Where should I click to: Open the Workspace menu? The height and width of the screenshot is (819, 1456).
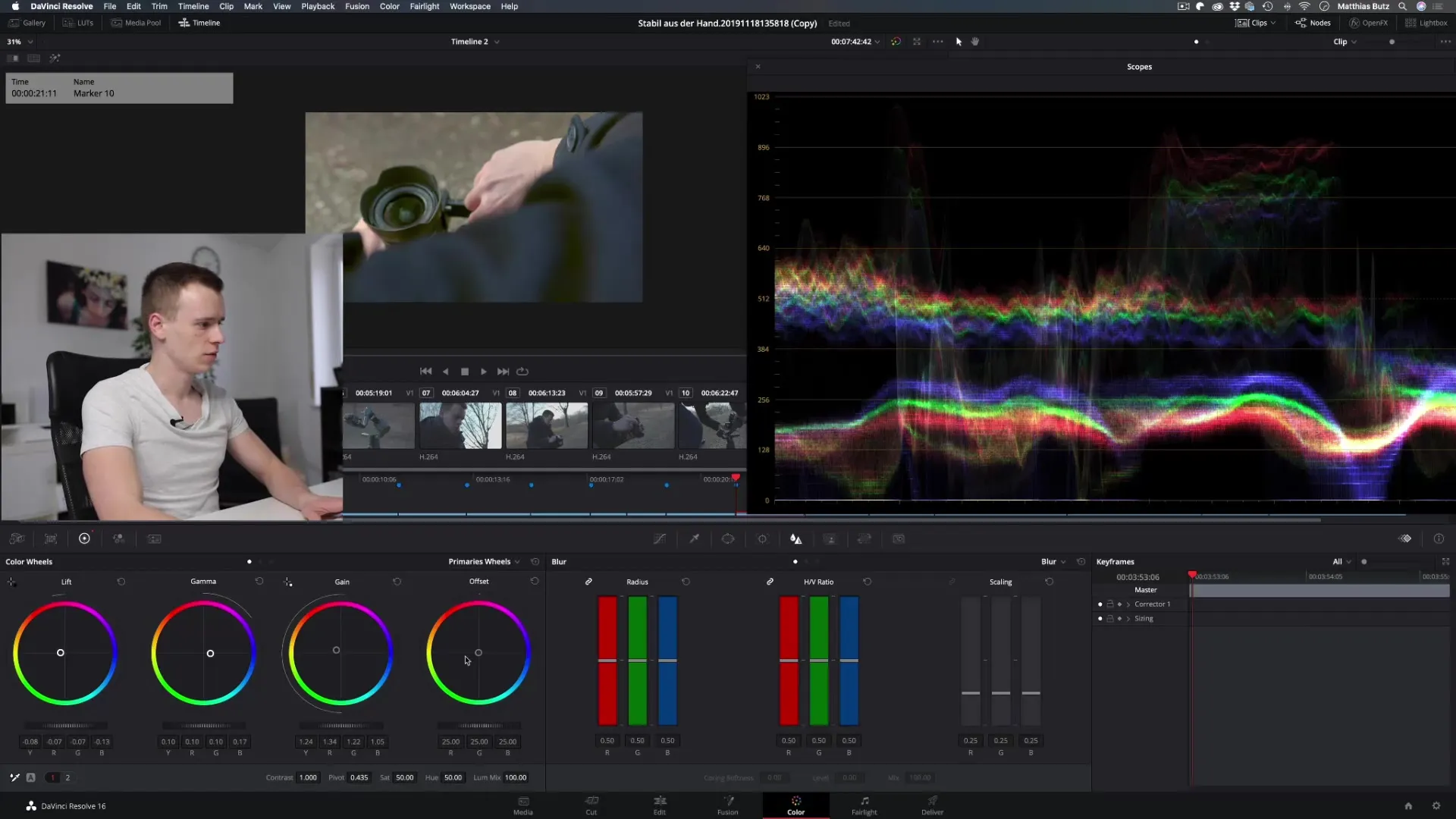pyautogui.click(x=470, y=6)
